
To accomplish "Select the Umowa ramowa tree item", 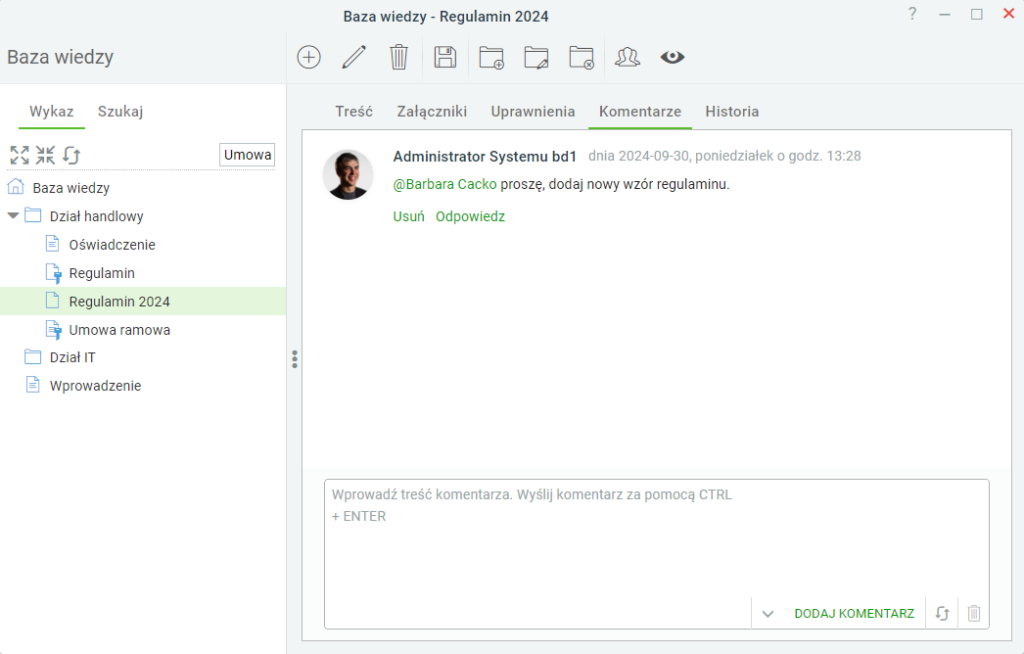I will point(120,330).
